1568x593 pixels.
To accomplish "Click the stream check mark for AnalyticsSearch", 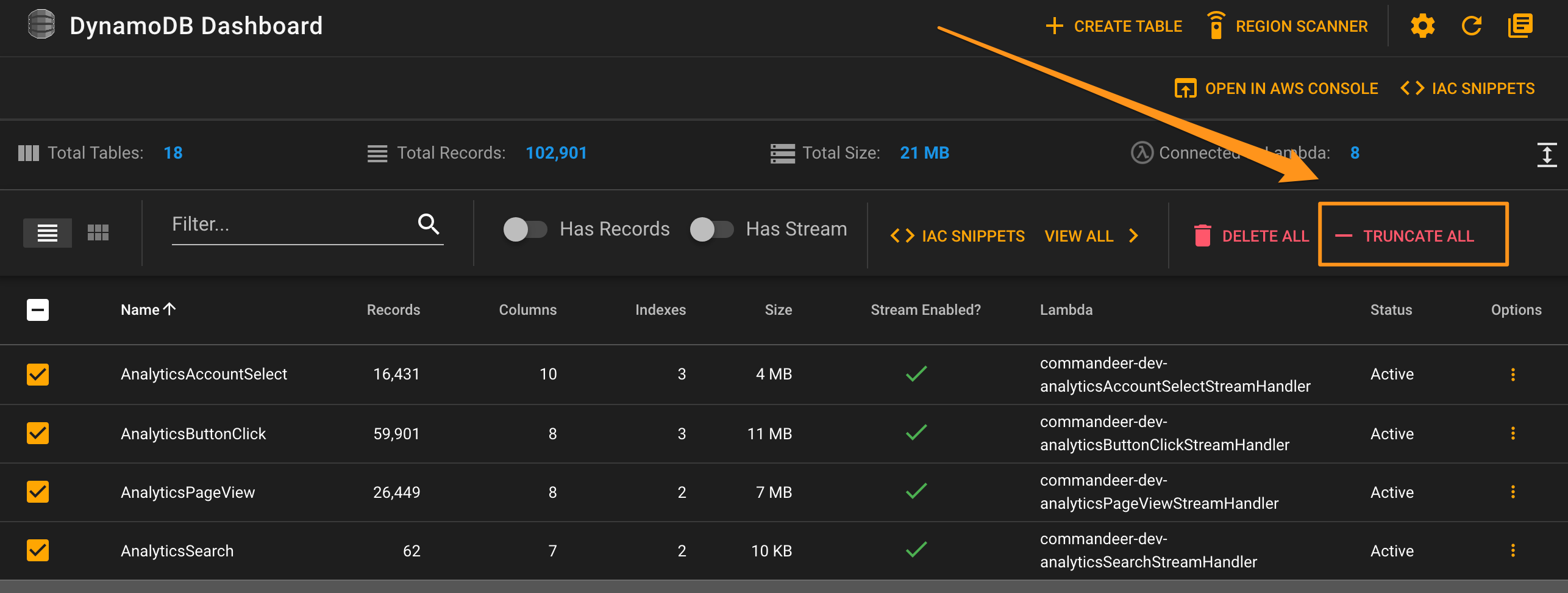I will click(916, 549).
